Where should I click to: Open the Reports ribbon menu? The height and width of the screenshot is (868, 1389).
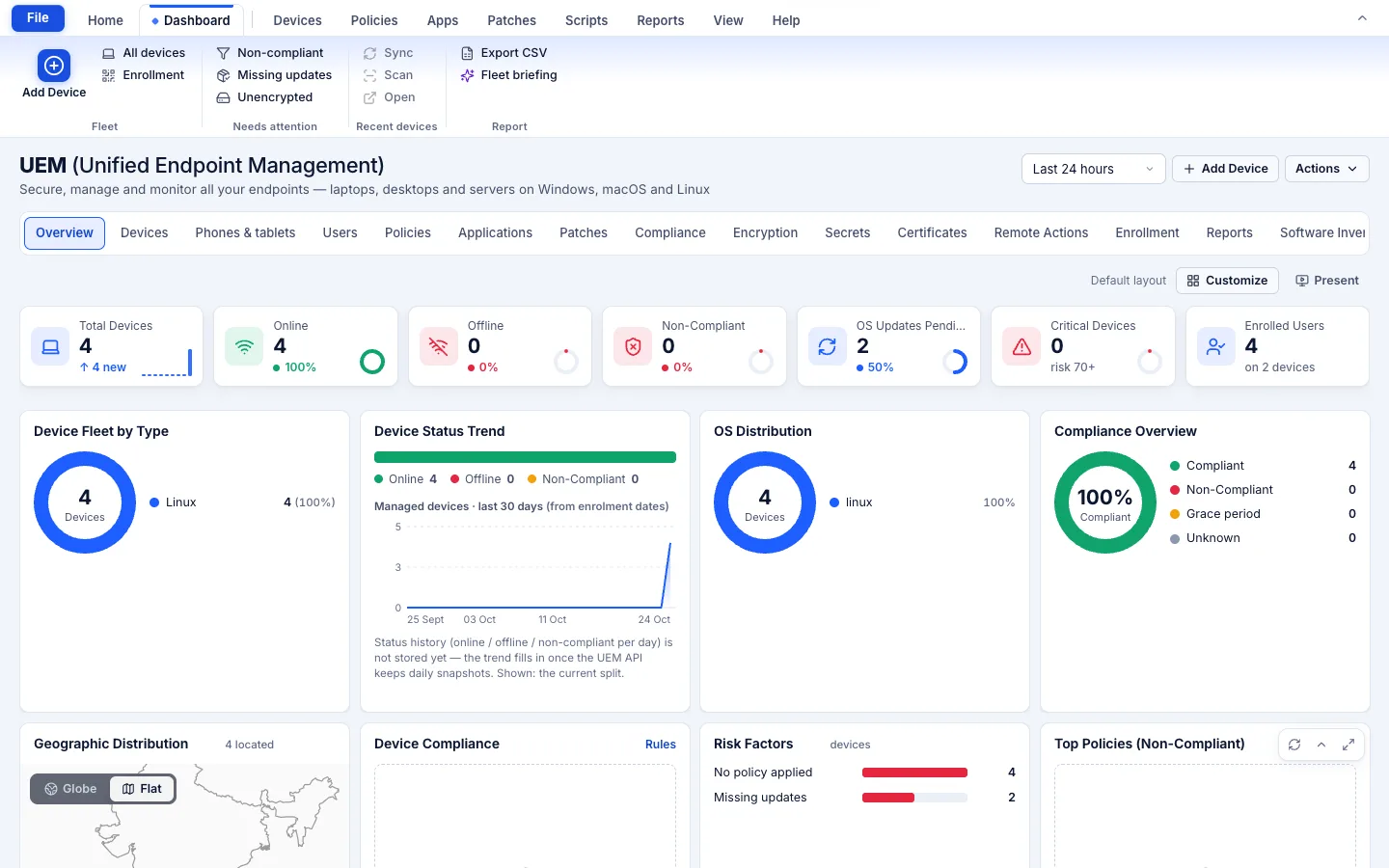pyautogui.click(x=661, y=20)
